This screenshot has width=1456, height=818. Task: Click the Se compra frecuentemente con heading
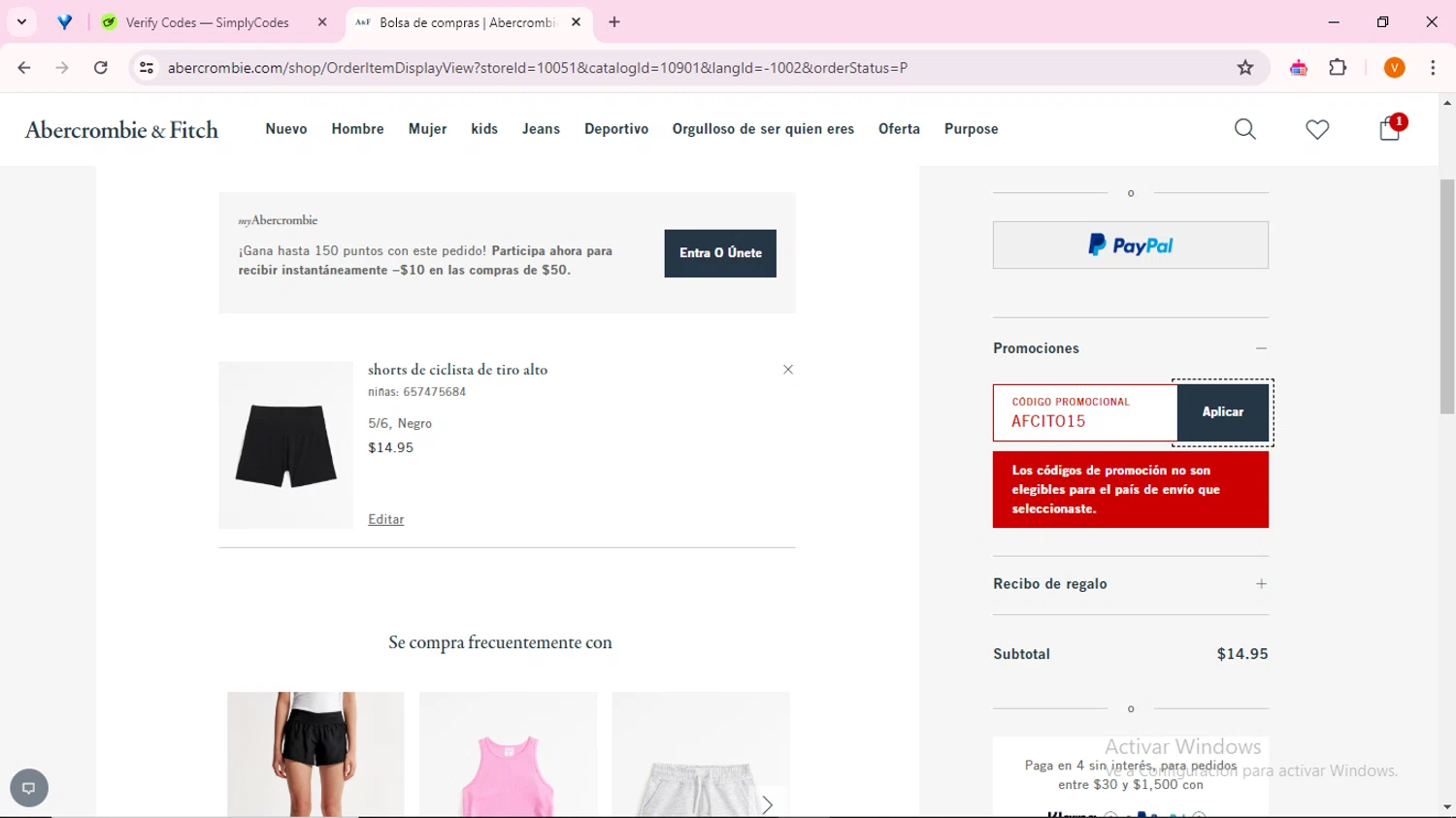[501, 642]
